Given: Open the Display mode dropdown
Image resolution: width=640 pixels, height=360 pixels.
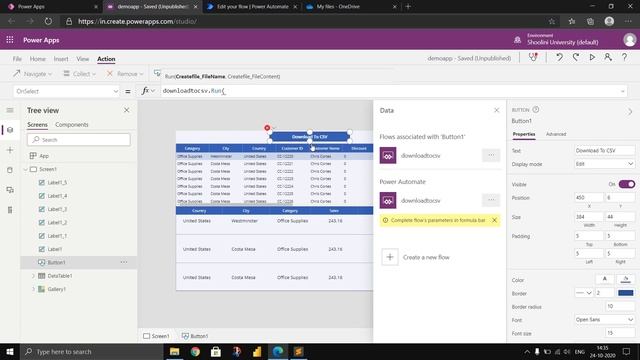Looking at the screenshot, I should [604, 164].
